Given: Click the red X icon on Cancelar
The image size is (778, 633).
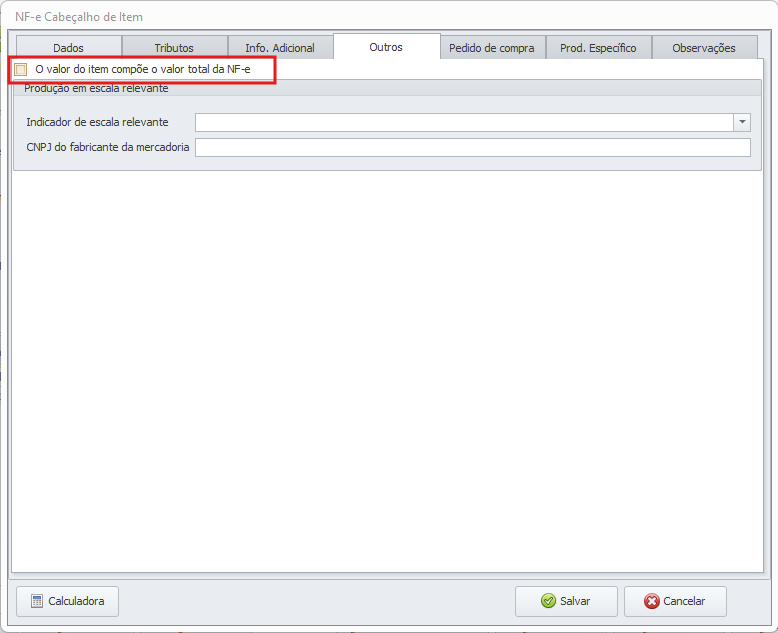Looking at the screenshot, I should (652, 601).
